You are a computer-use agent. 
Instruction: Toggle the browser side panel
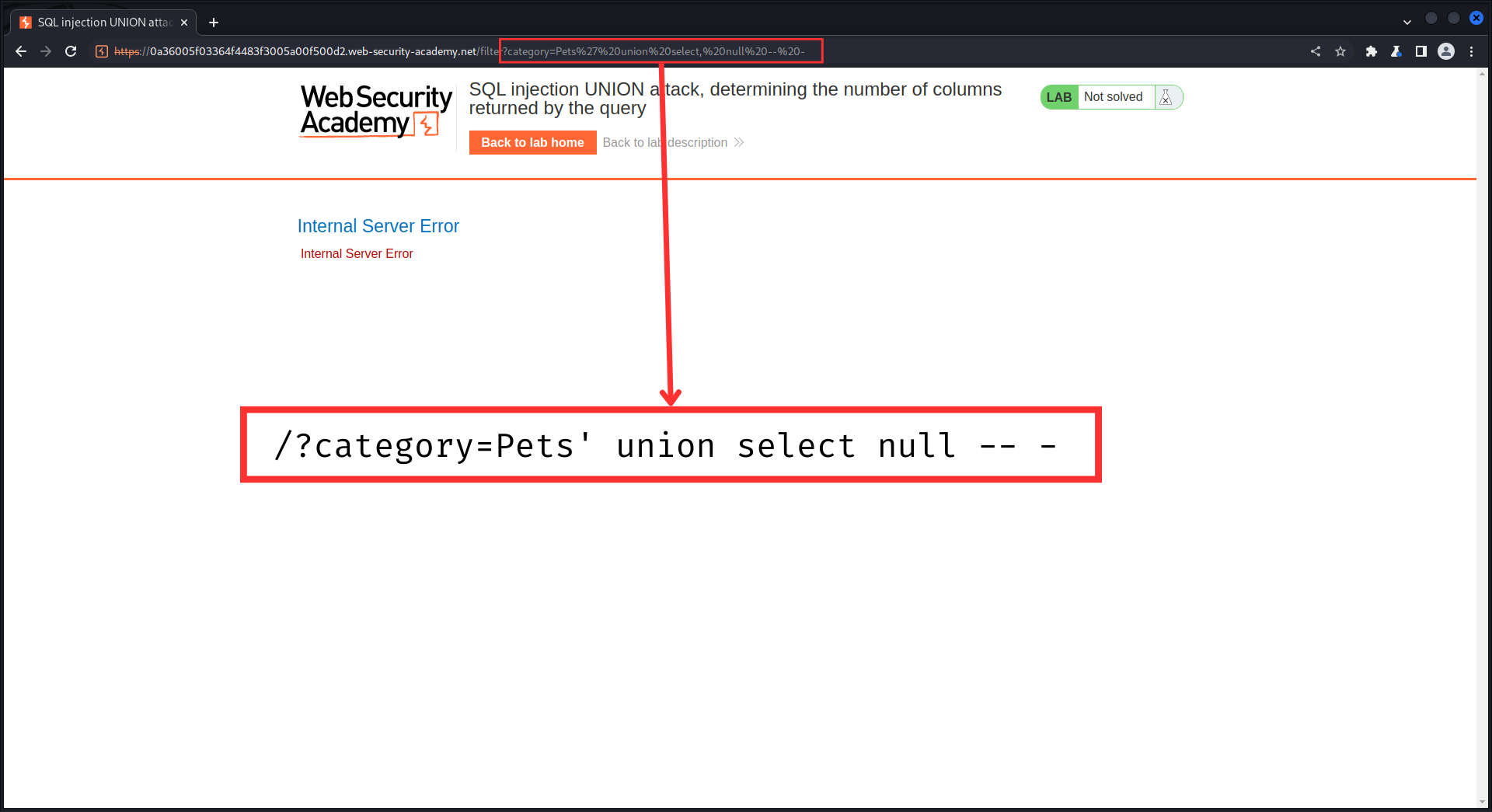point(1421,51)
